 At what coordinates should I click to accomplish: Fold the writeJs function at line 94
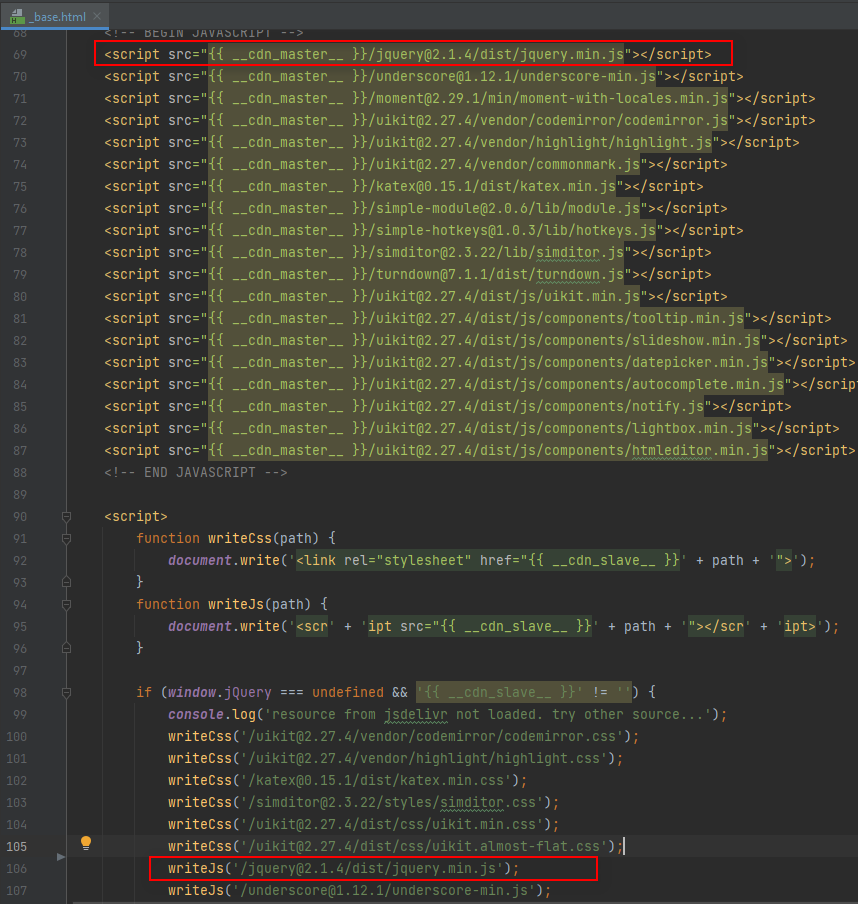[67, 604]
